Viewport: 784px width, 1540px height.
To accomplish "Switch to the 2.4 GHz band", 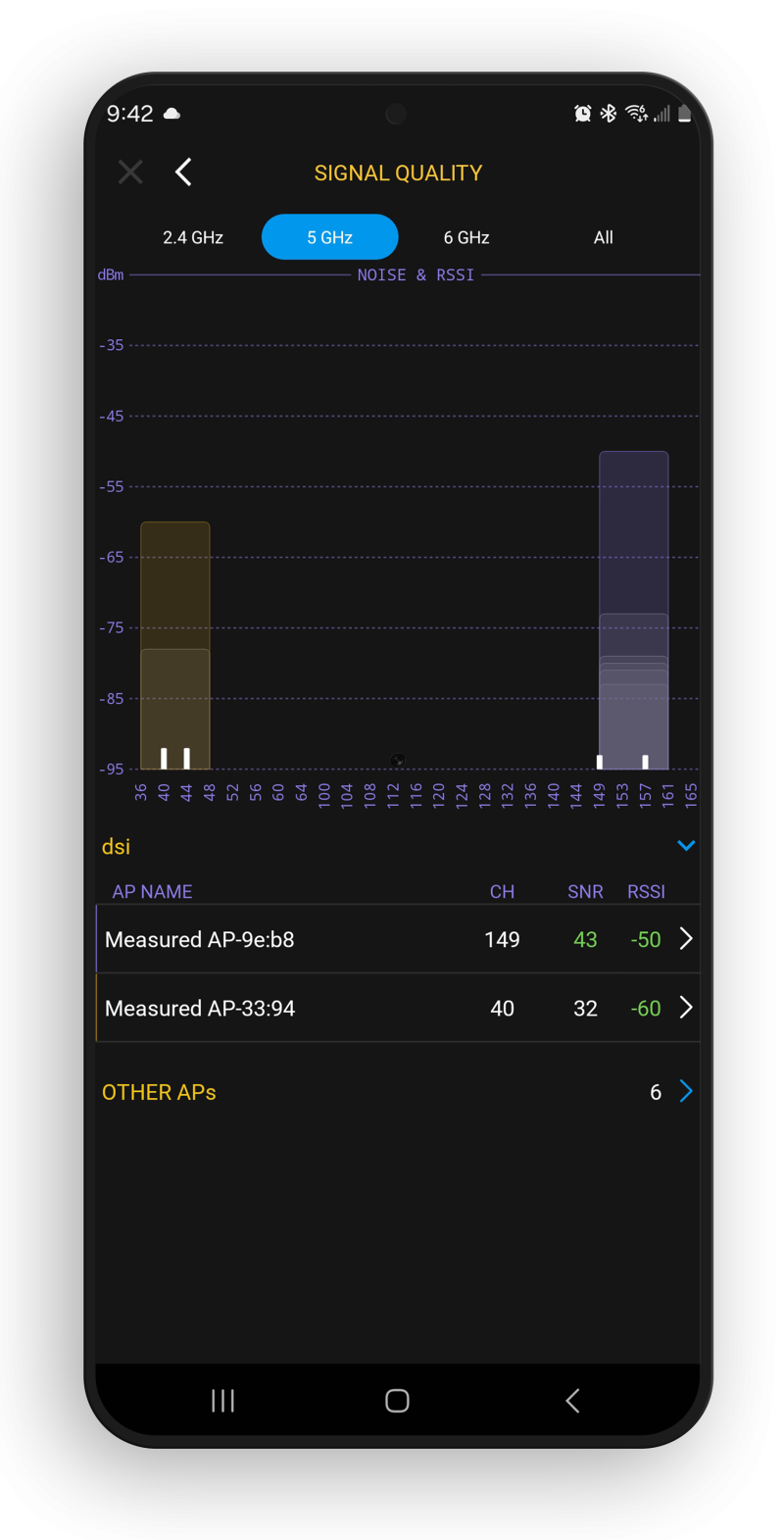I will pyautogui.click(x=193, y=237).
